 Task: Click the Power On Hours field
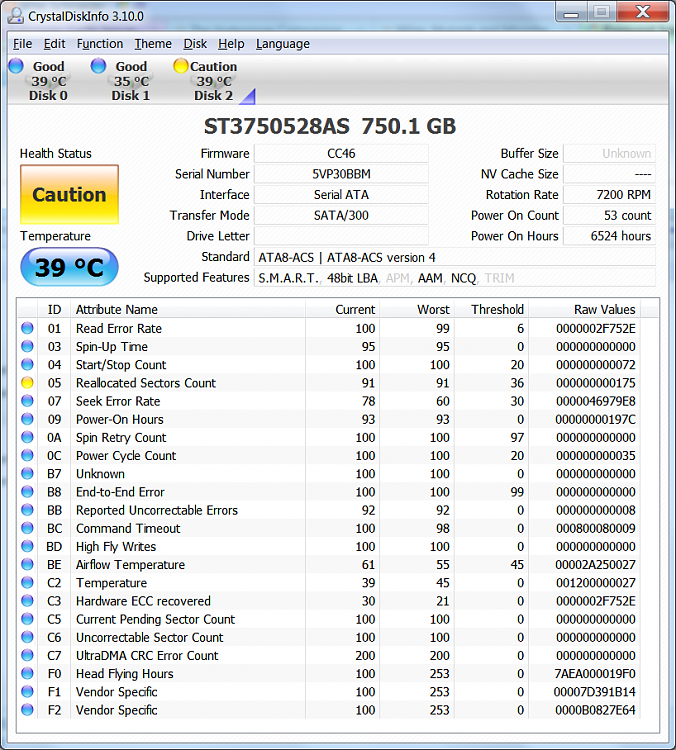pyautogui.click(x=610, y=236)
